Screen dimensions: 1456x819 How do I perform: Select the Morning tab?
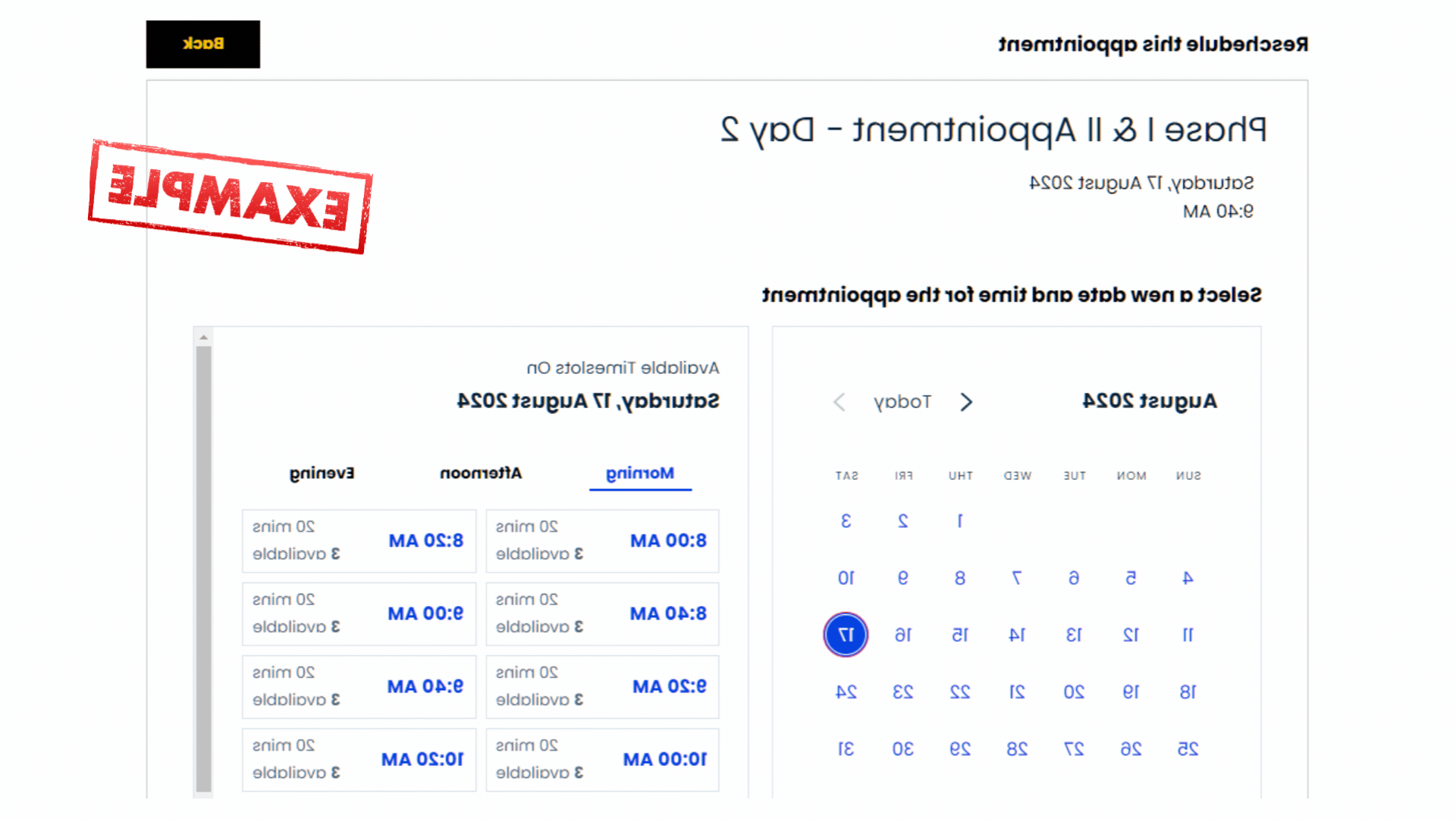pyautogui.click(x=641, y=473)
